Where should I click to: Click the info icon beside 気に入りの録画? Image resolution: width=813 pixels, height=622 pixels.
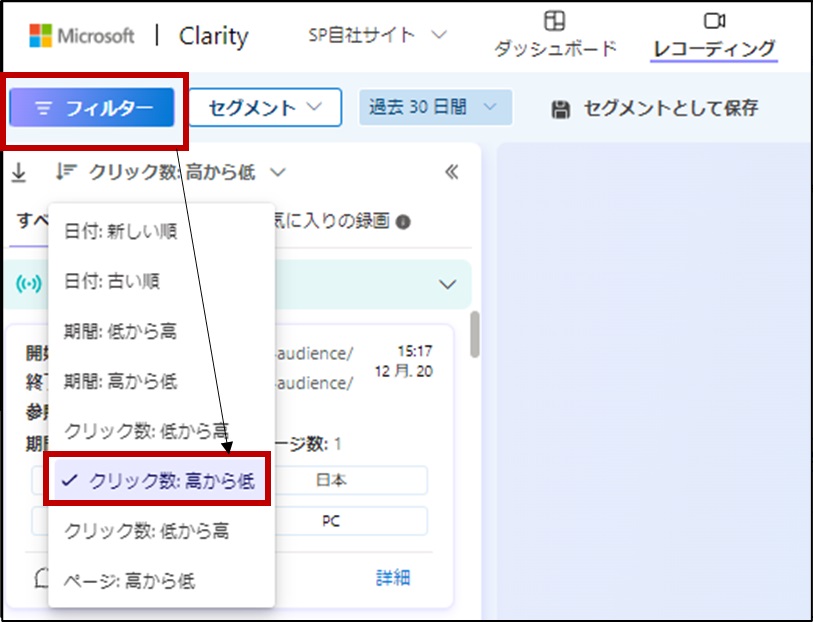403,222
